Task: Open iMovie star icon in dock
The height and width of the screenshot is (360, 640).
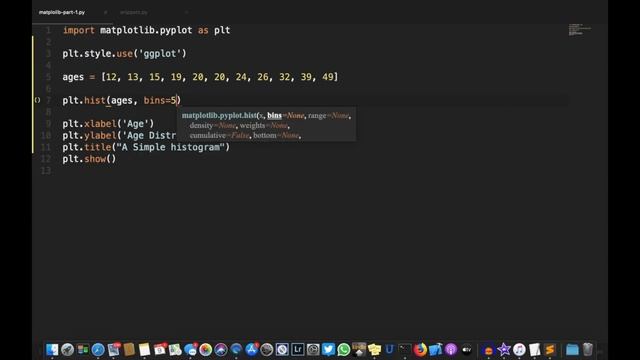Action: click(504, 350)
